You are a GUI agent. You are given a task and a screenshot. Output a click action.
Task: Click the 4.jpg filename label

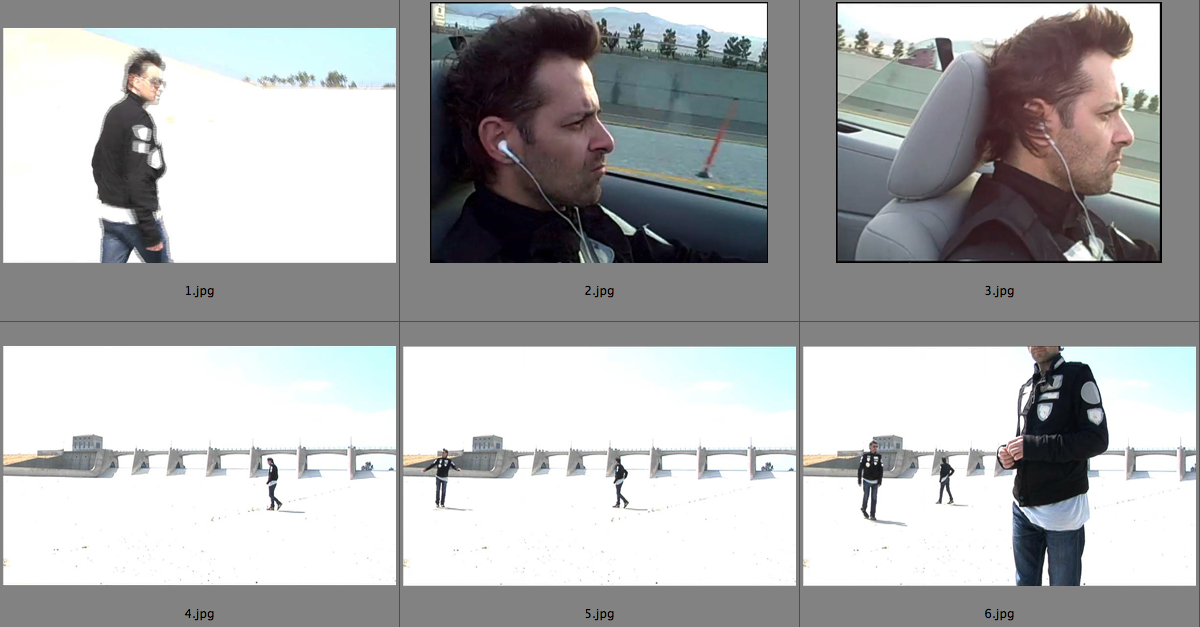pos(199,614)
